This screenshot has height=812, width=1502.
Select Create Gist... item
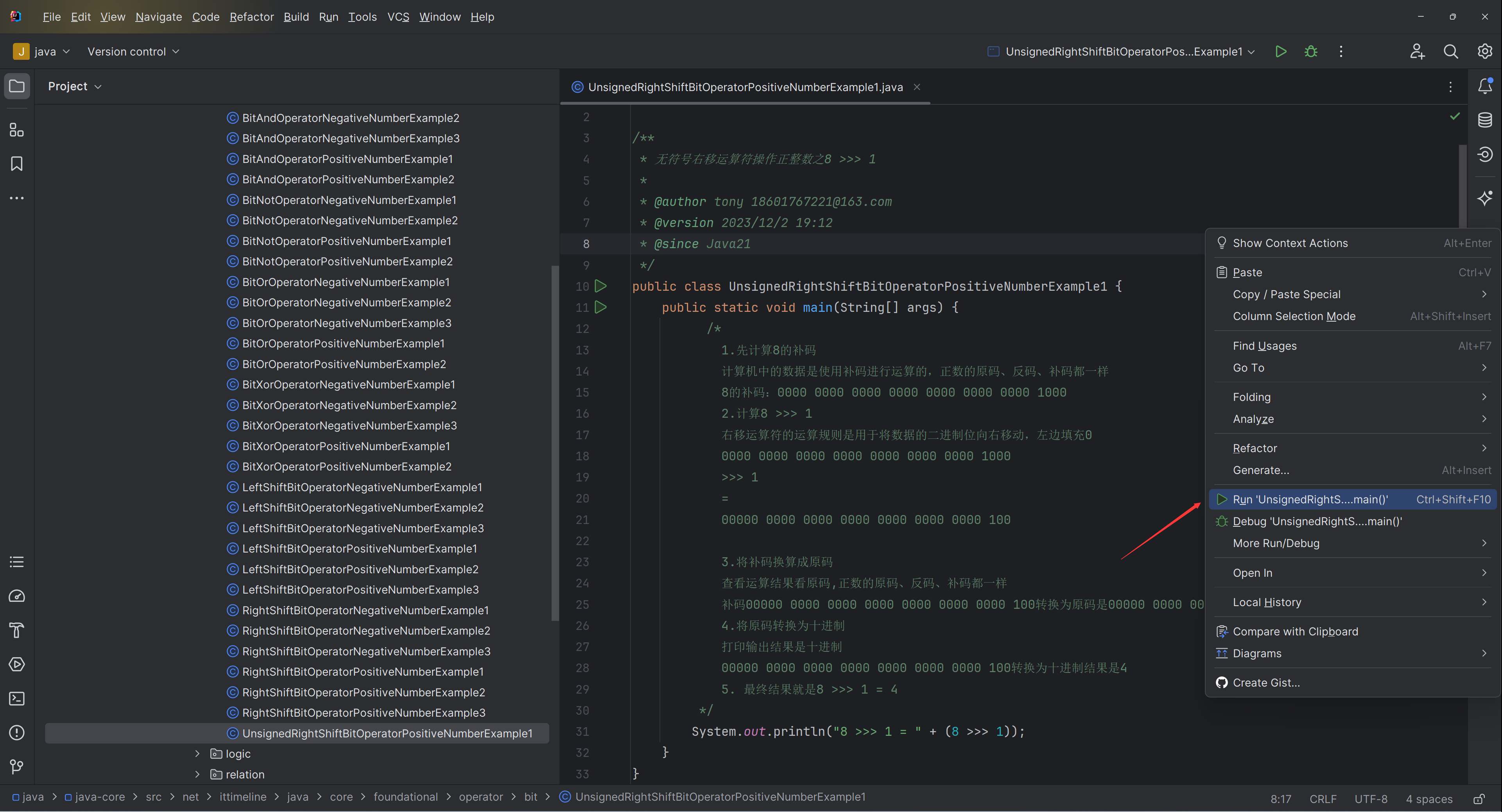(1353, 683)
